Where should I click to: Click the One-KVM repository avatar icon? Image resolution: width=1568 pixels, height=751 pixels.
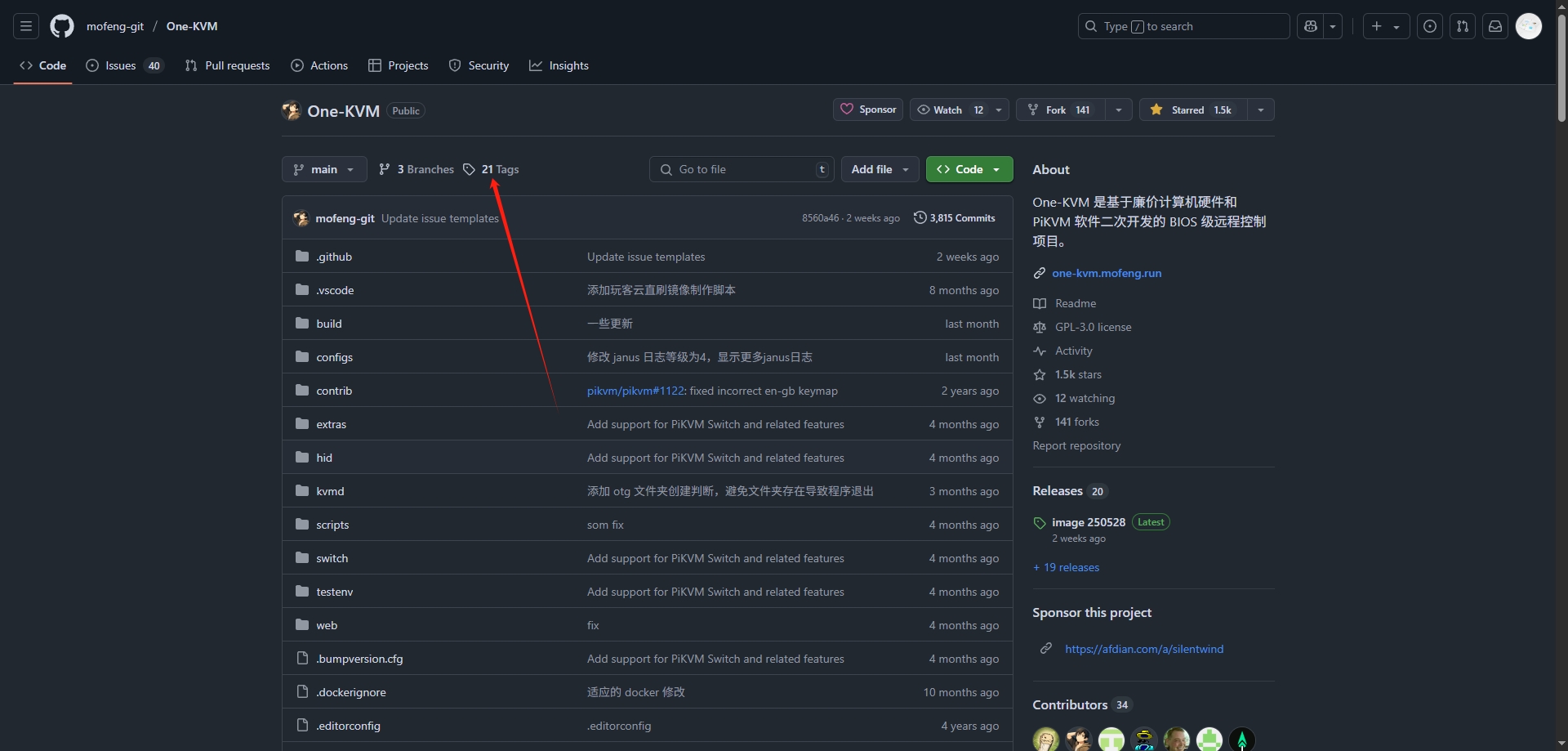coord(292,110)
